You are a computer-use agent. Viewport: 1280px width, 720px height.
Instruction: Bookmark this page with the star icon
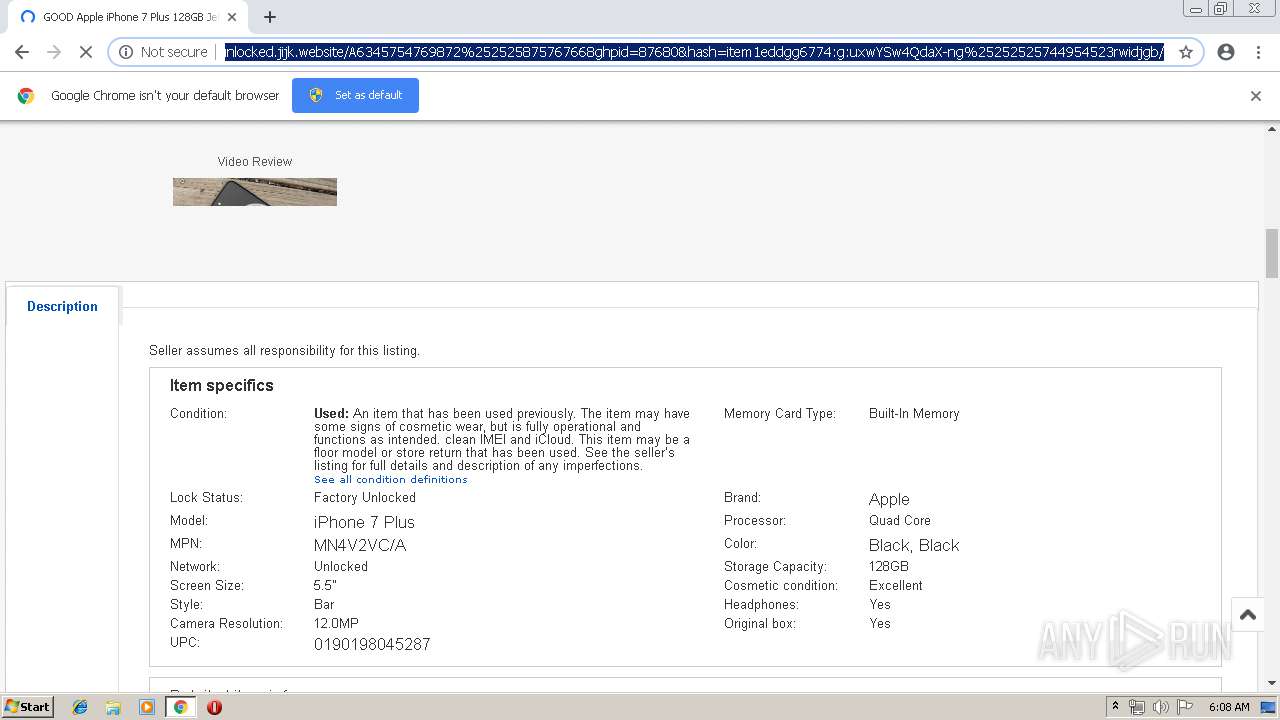1186,52
